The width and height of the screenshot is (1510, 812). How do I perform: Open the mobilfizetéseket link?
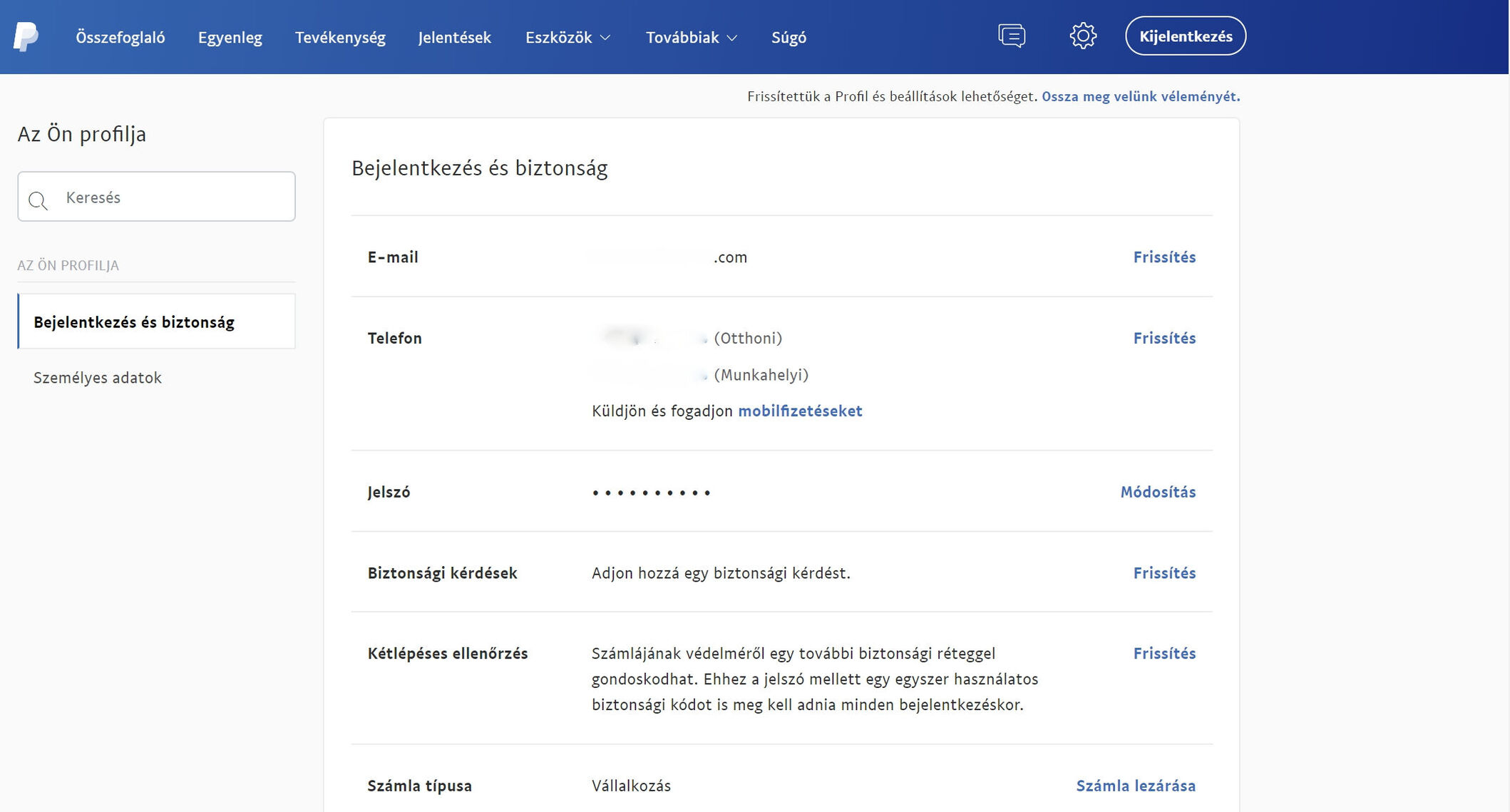point(799,411)
